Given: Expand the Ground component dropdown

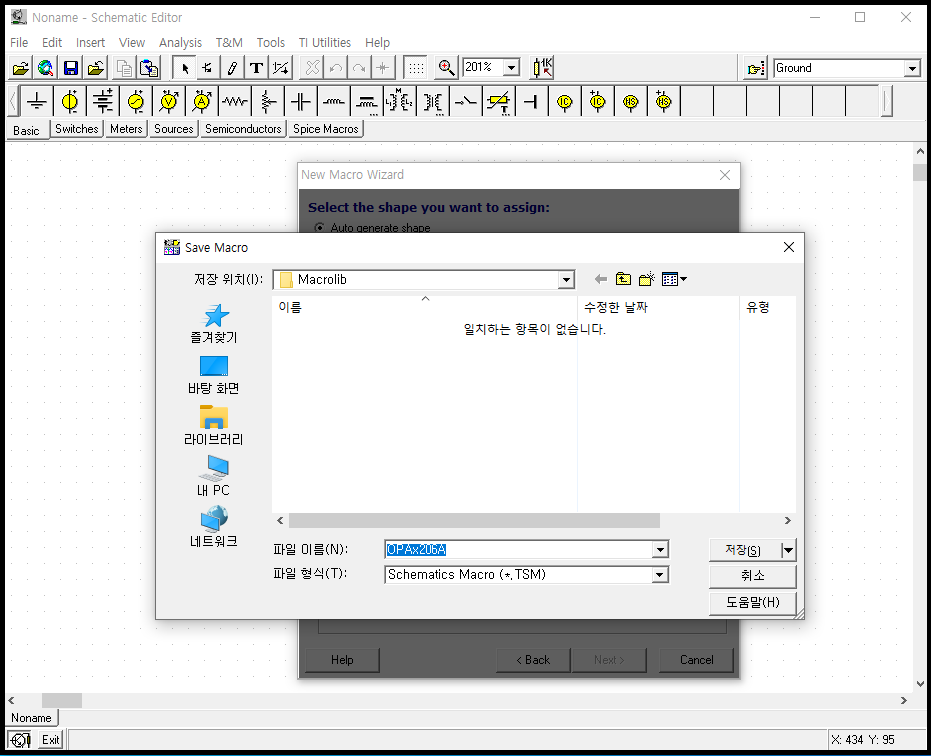Looking at the screenshot, I should pos(913,69).
